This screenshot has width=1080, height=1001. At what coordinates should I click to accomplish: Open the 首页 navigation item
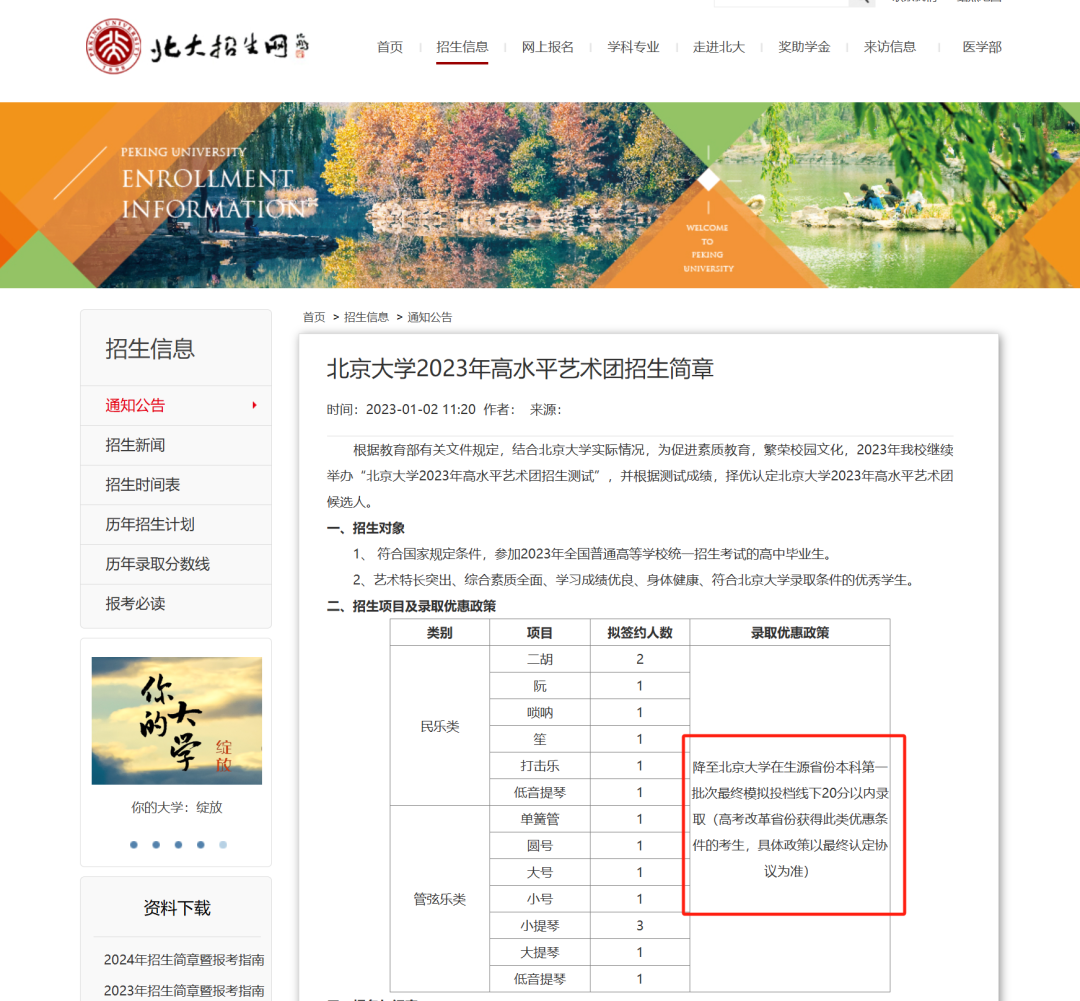pos(390,47)
